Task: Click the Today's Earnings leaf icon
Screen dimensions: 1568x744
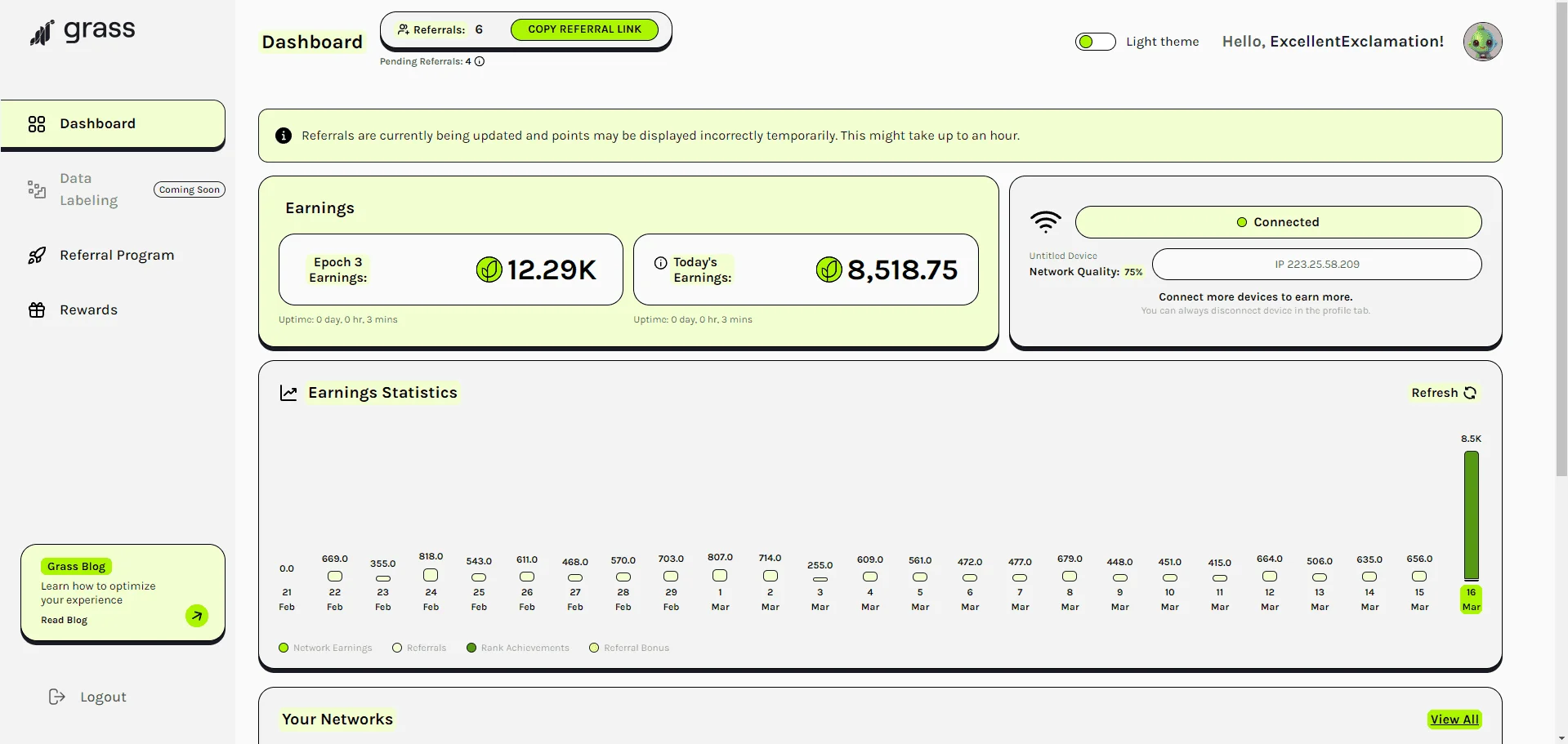Action: (x=829, y=270)
